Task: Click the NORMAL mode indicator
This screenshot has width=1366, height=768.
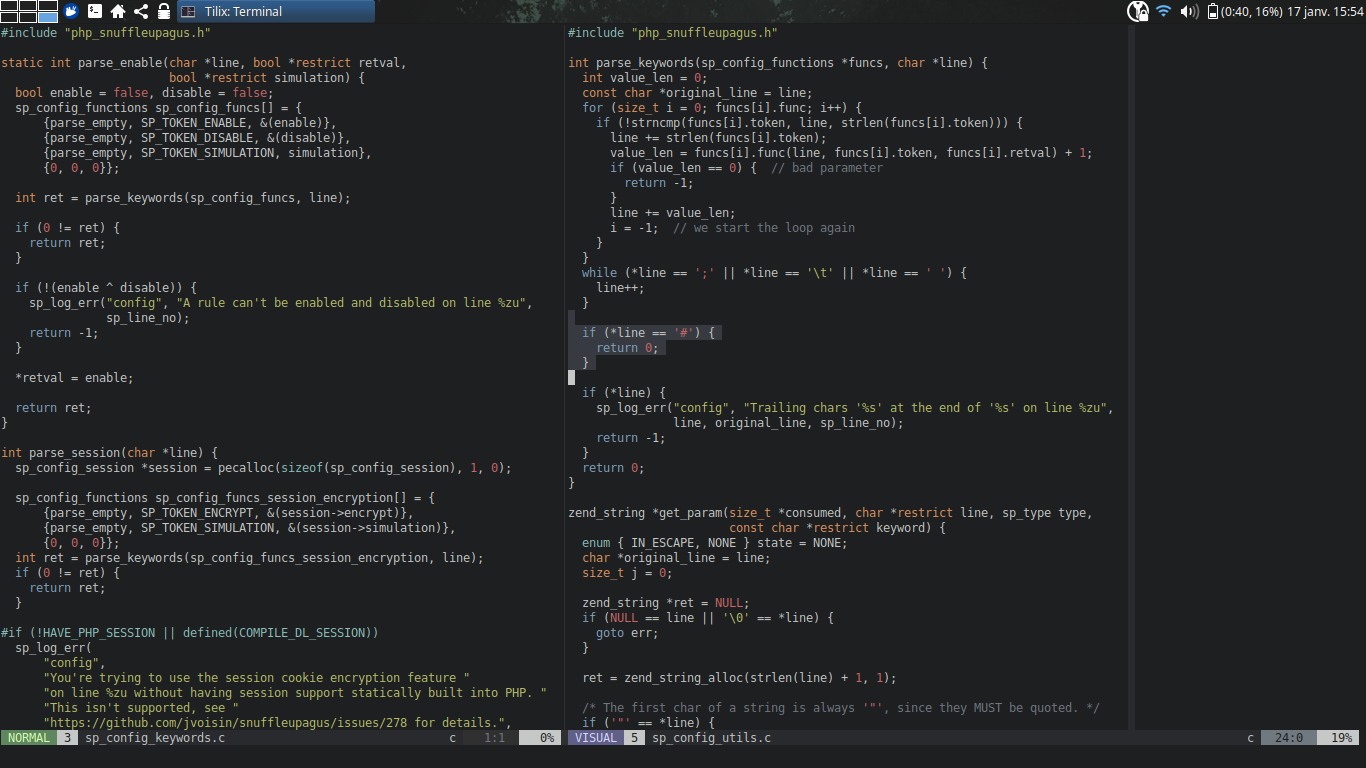Action: point(28,738)
